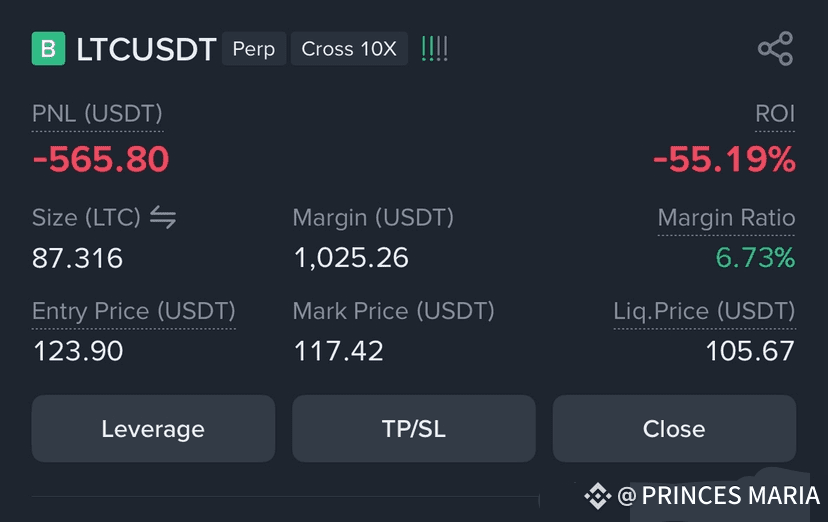
Task: Tap the 1,025.26 margin value
Action: [351, 258]
